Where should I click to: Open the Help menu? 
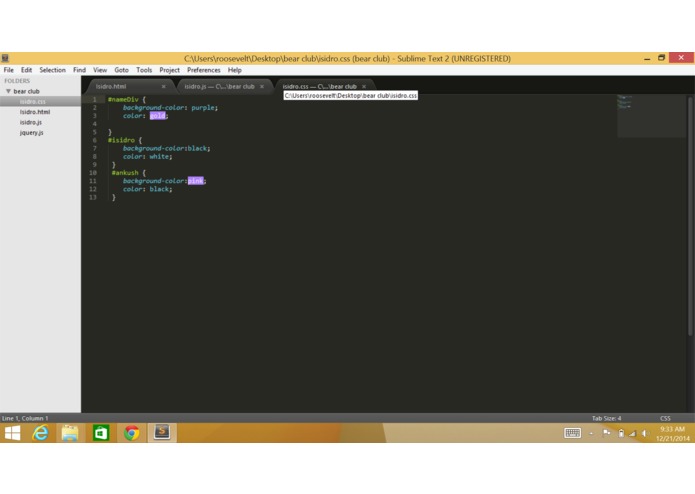[234, 70]
